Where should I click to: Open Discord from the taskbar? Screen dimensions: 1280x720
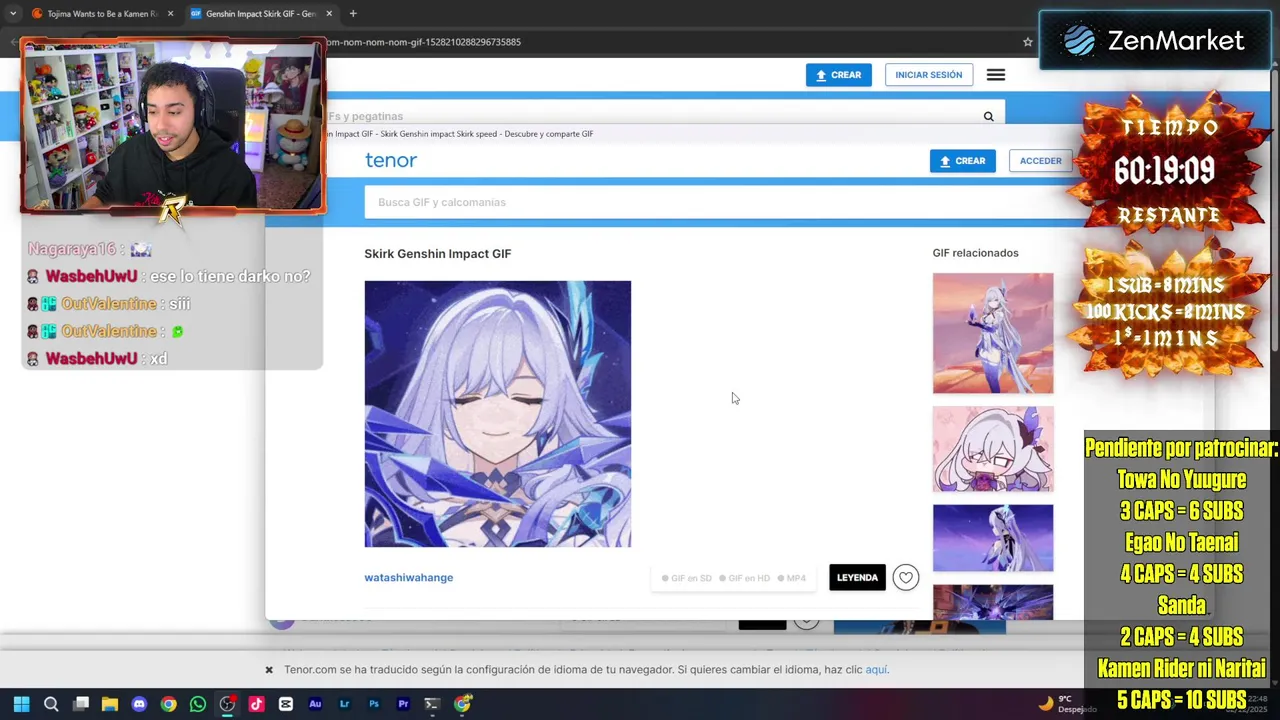139,704
